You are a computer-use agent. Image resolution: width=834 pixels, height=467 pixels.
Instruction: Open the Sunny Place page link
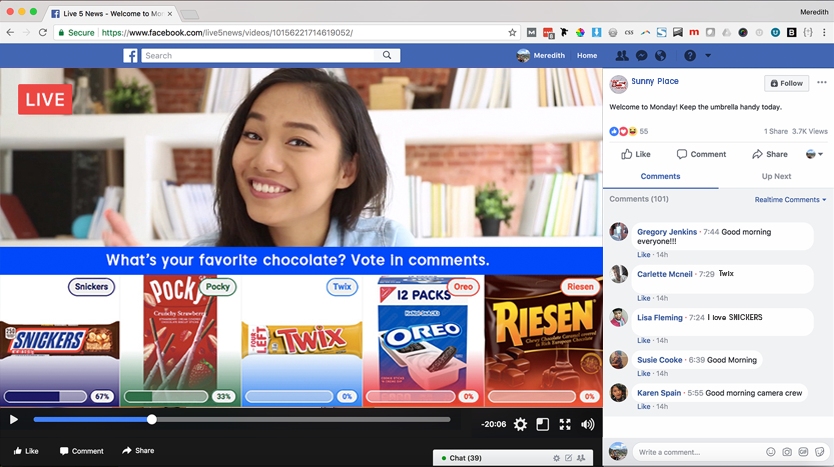tap(655, 81)
